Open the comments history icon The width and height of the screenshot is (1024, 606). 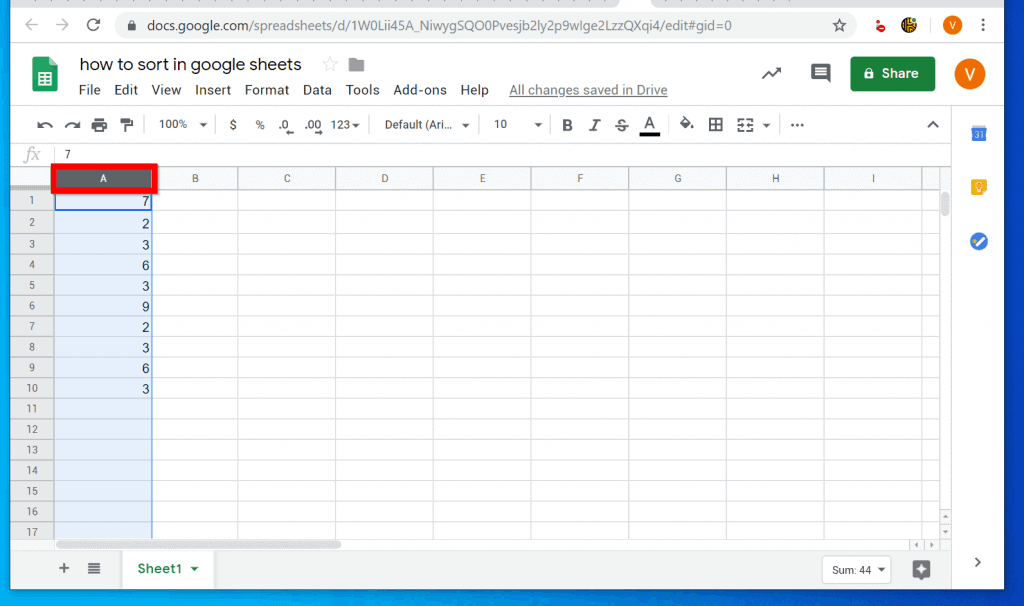tap(820, 73)
